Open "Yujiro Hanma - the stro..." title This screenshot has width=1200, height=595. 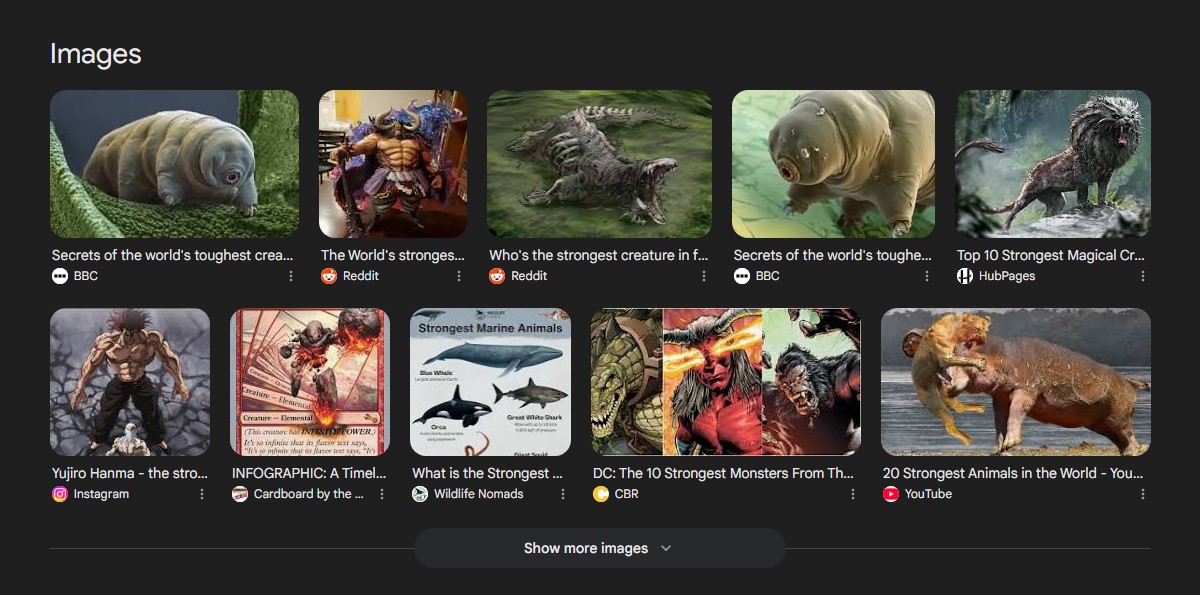click(x=130, y=473)
